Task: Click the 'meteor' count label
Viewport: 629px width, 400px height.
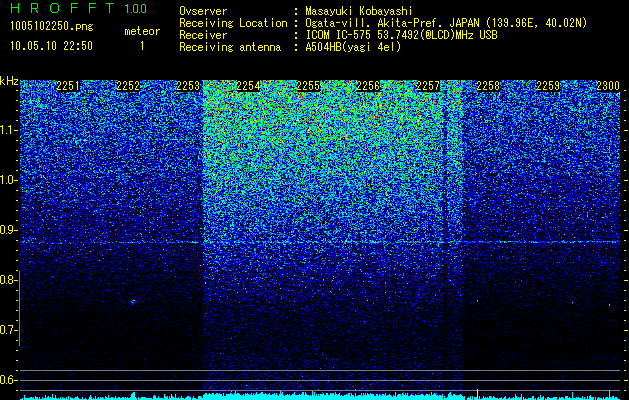Action: point(142,31)
